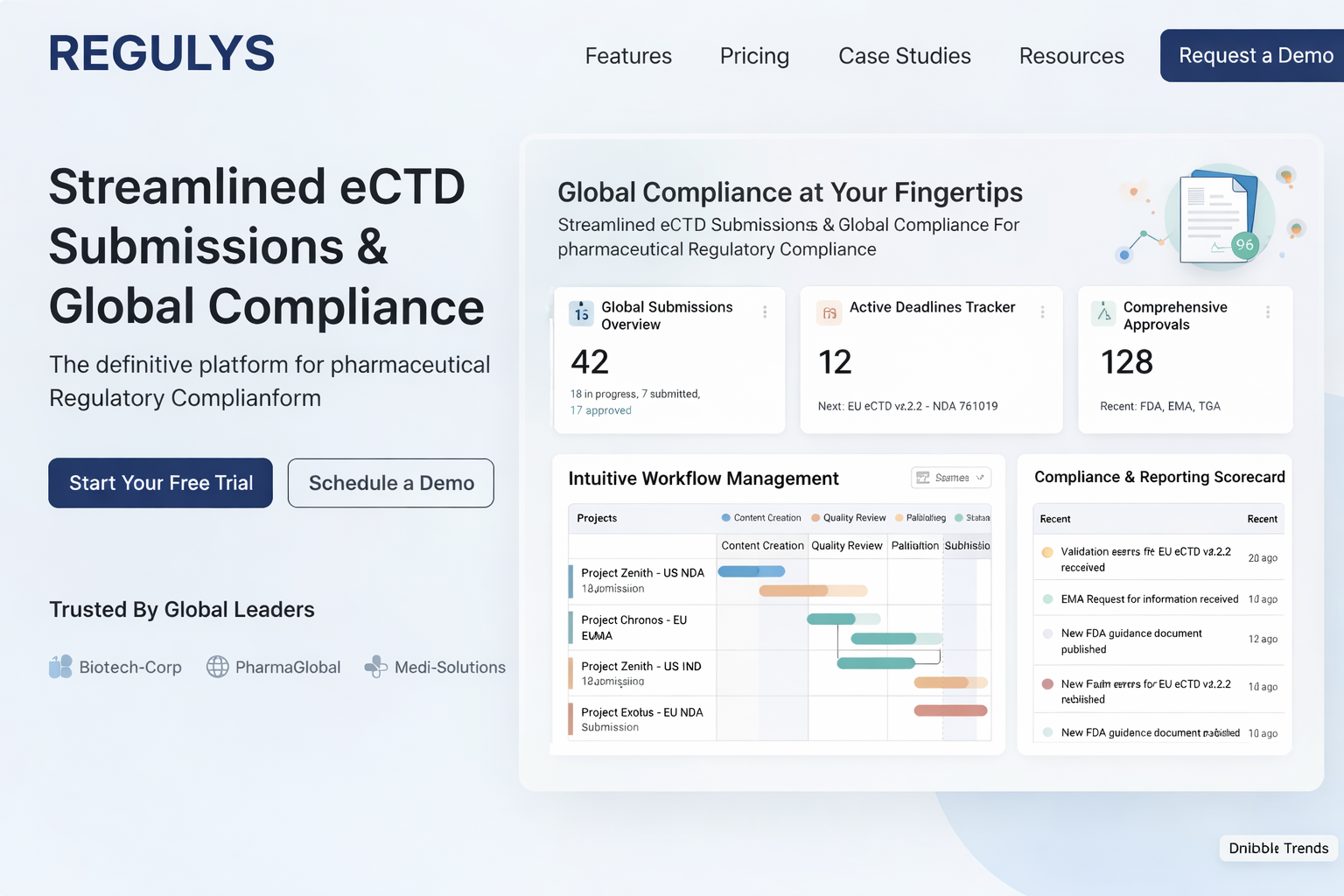Click the 12 active deadlines count
This screenshot has width=1344, height=896.
tap(835, 362)
